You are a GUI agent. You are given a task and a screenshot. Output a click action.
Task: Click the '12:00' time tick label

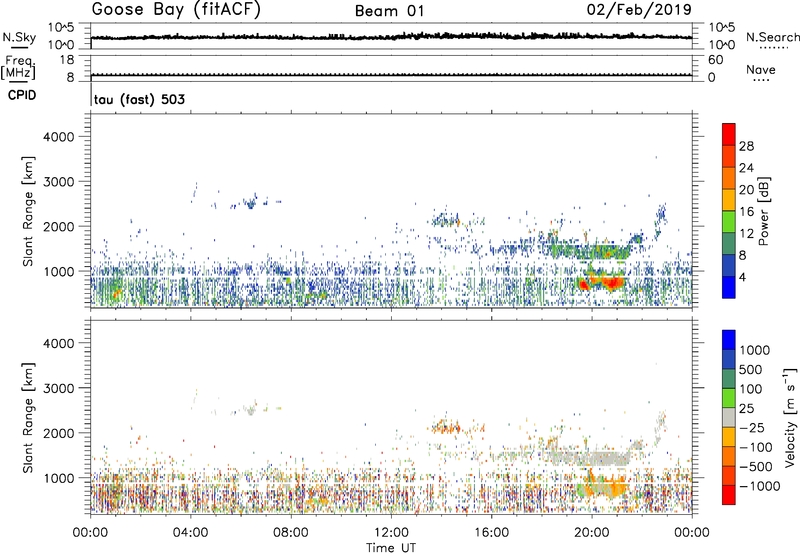pos(391,533)
